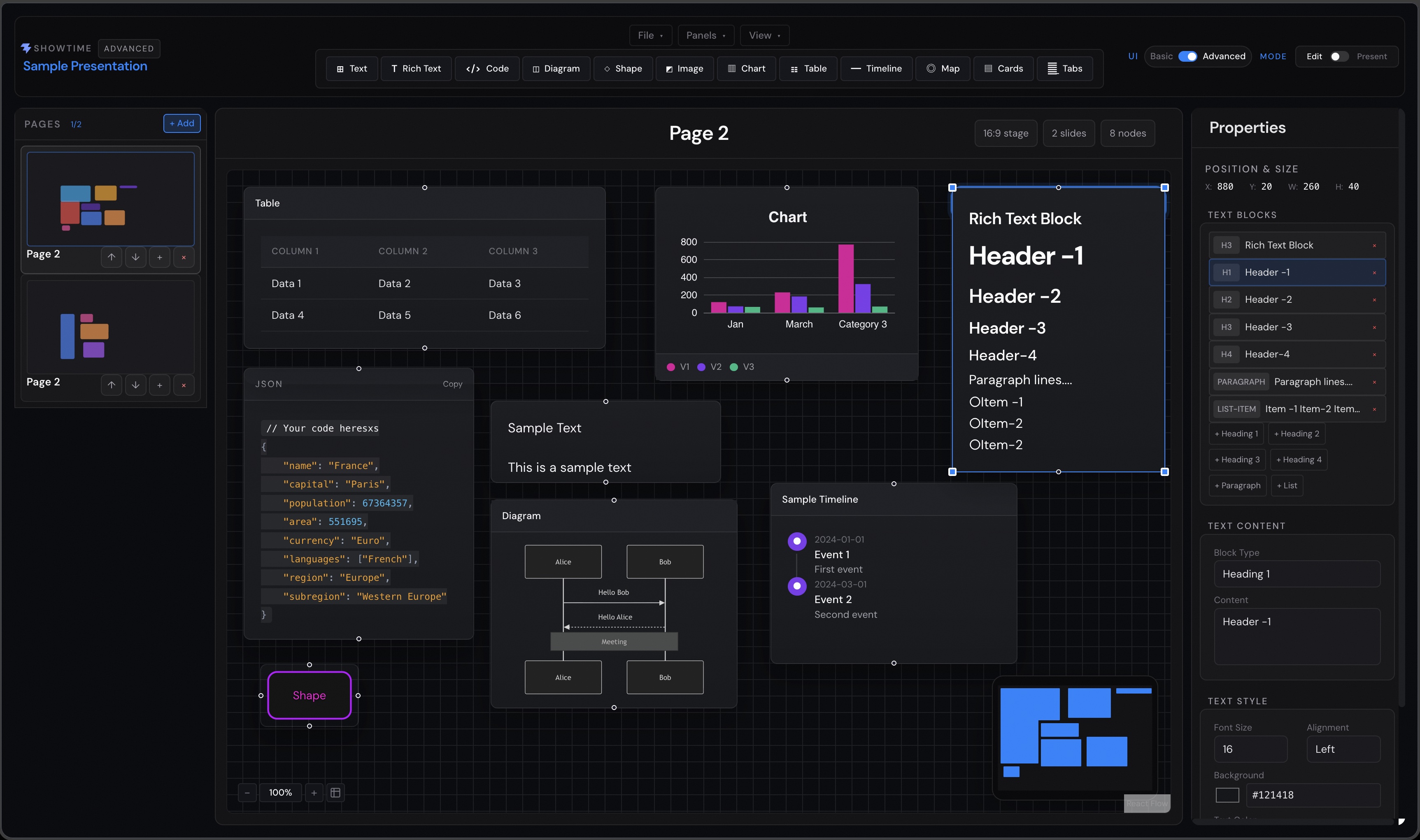Edit the Content text area

coord(1297,636)
